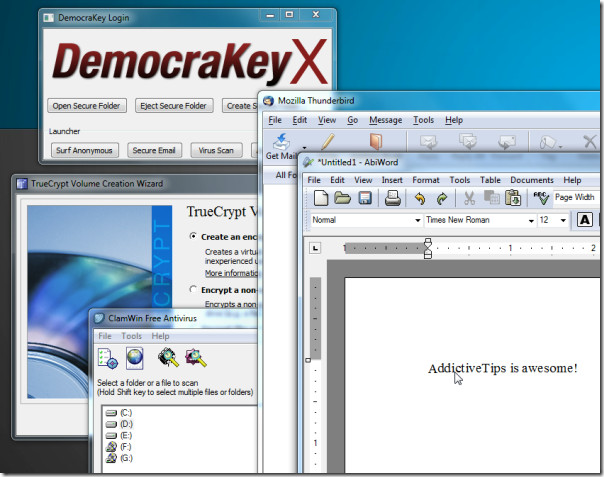
Task: Click Thunderbird's Reply envelope icon
Action: click(x=428, y=142)
